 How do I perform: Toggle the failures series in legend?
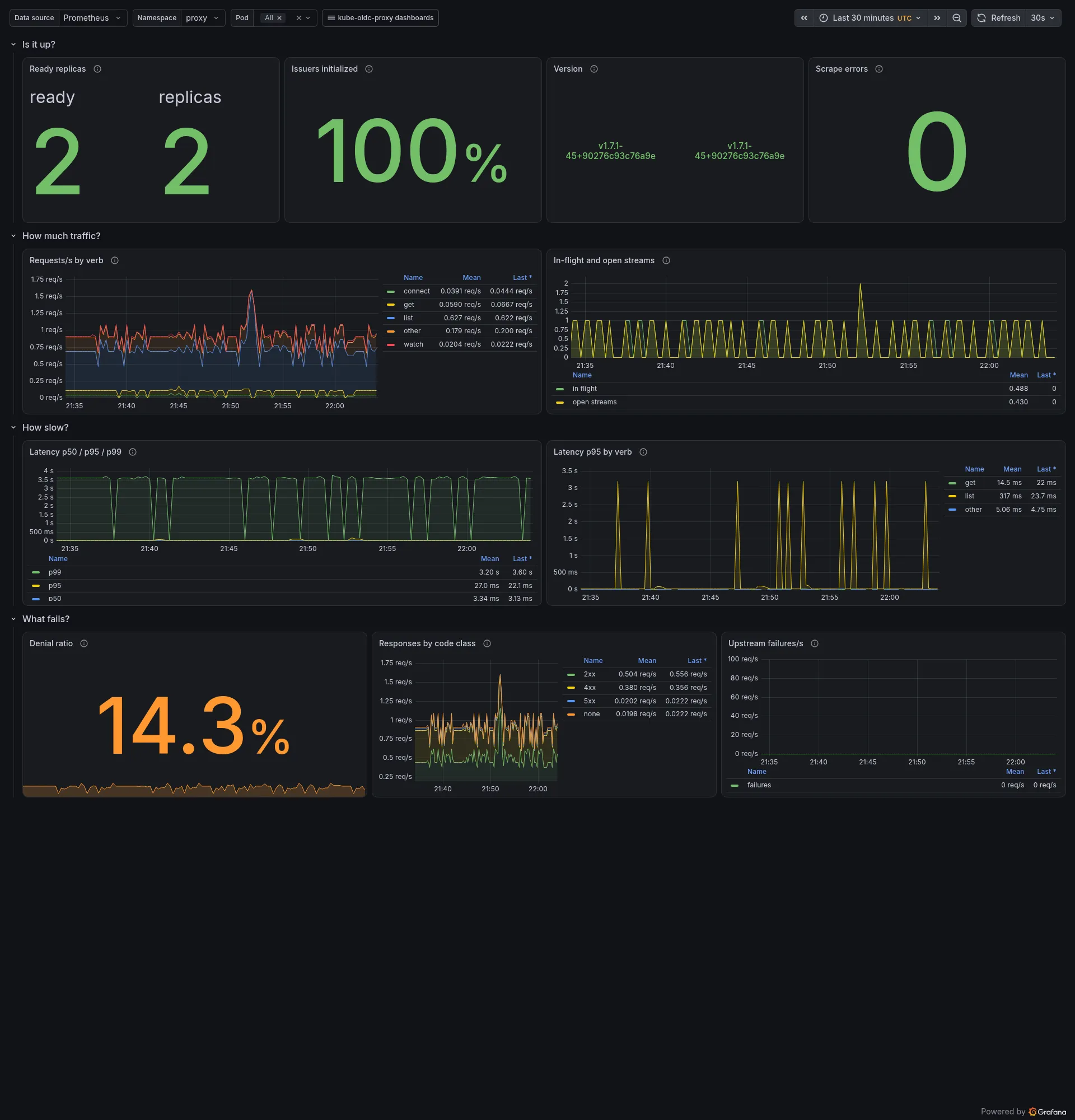[x=759, y=785]
